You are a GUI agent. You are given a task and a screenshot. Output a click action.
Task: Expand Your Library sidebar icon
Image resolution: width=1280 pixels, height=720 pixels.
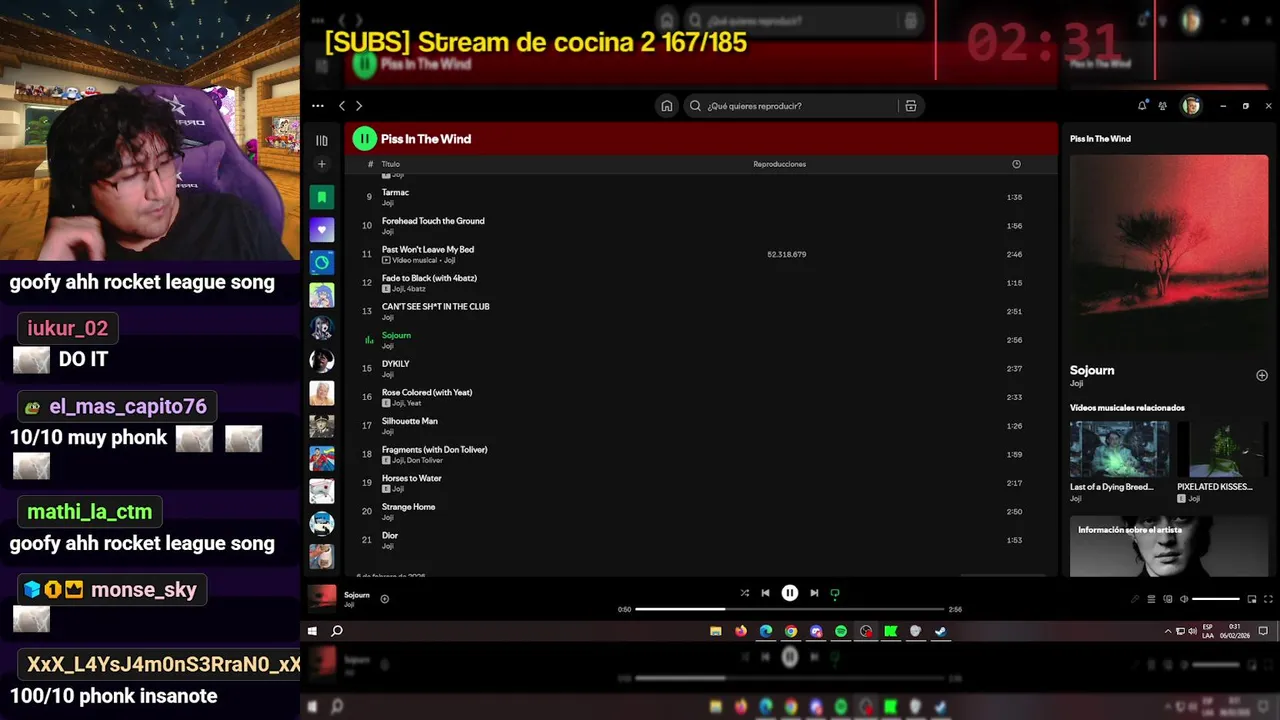[x=322, y=141]
